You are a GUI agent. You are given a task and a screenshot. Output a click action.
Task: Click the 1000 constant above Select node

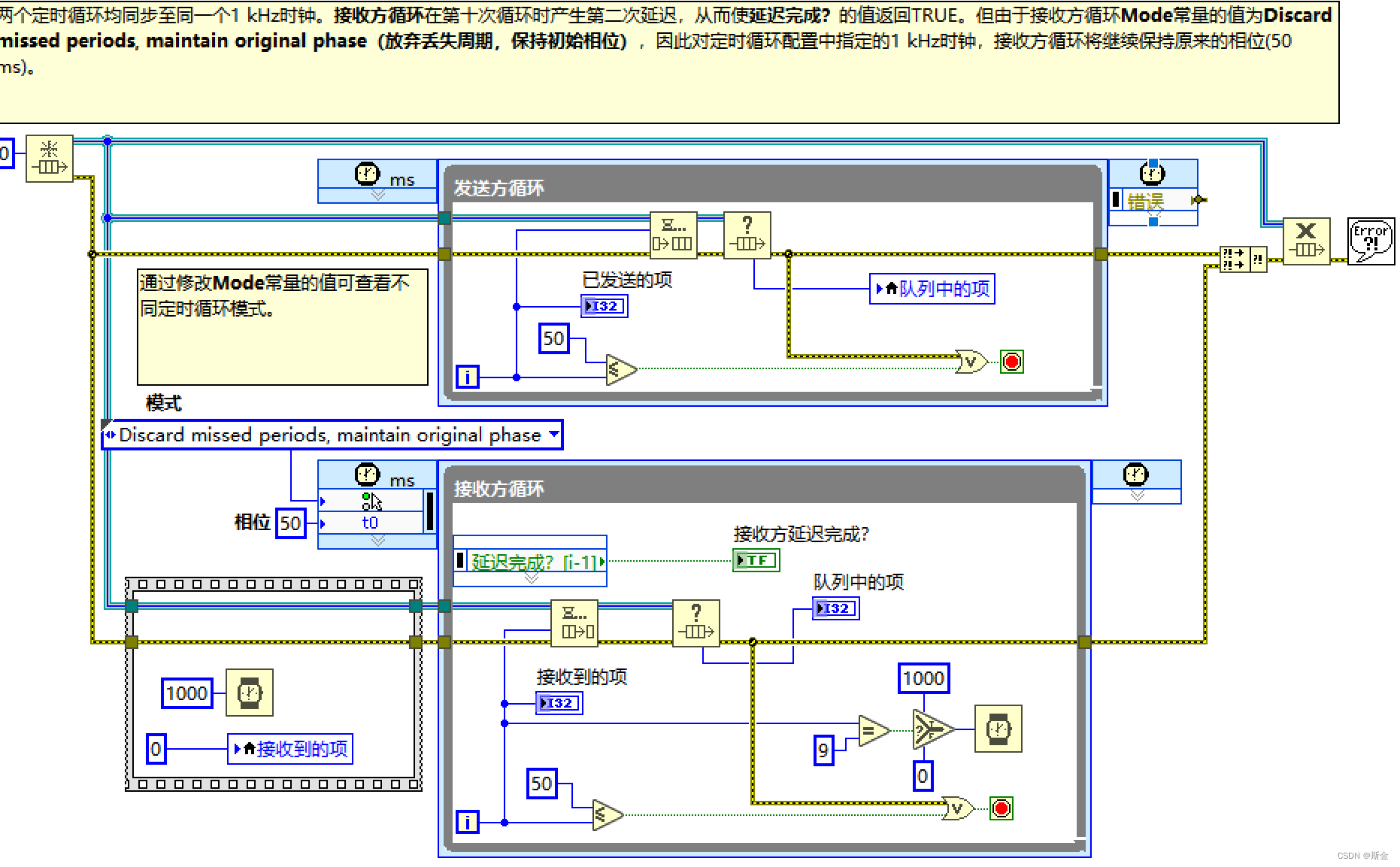924,678
